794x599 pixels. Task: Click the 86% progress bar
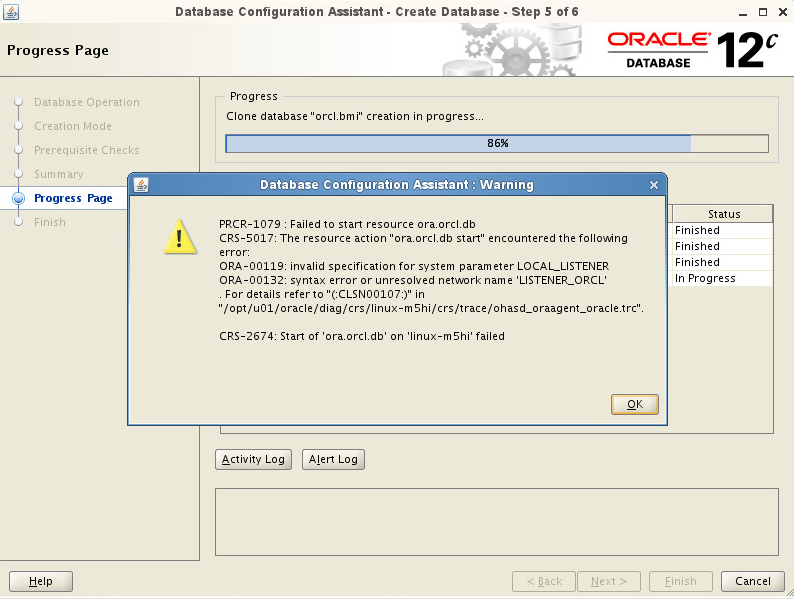(x=497, y=143)
